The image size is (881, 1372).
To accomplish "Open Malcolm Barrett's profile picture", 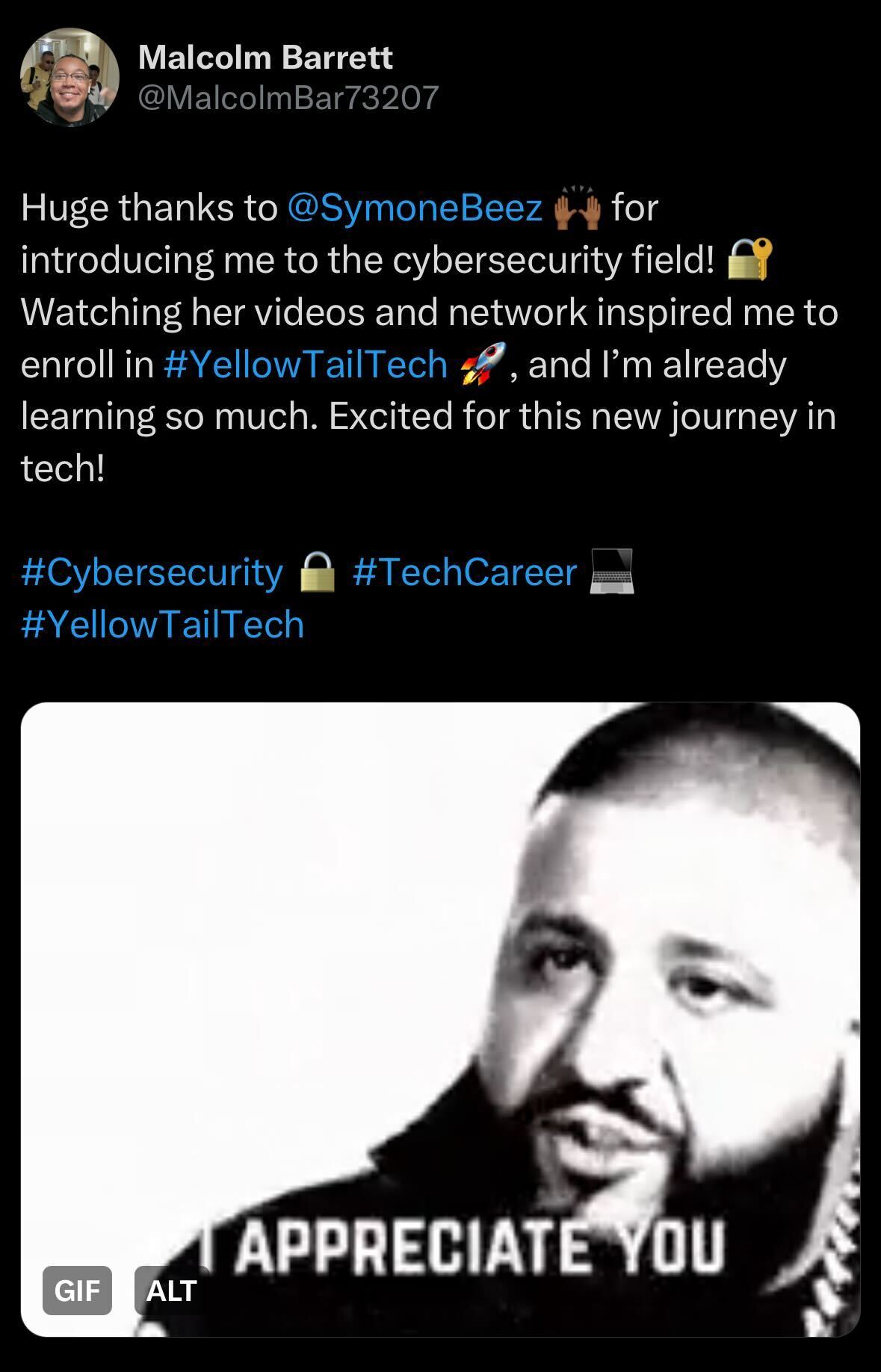I will 69,77.
